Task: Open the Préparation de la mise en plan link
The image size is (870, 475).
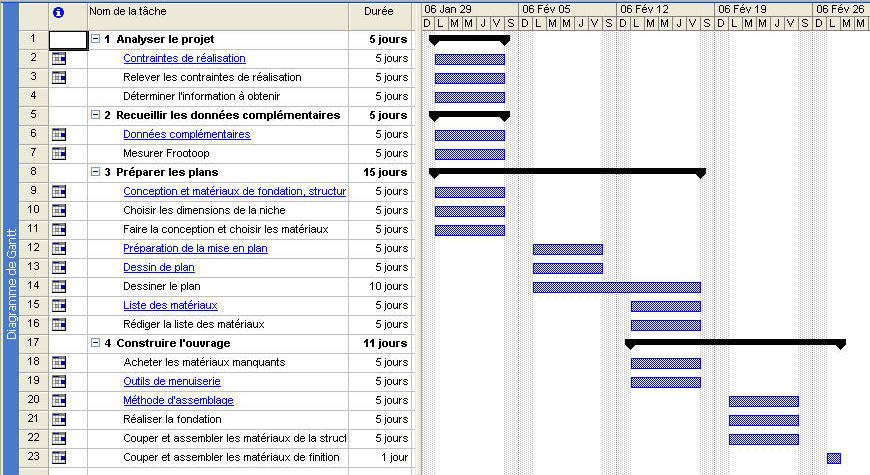Action: tap(195, 248)
